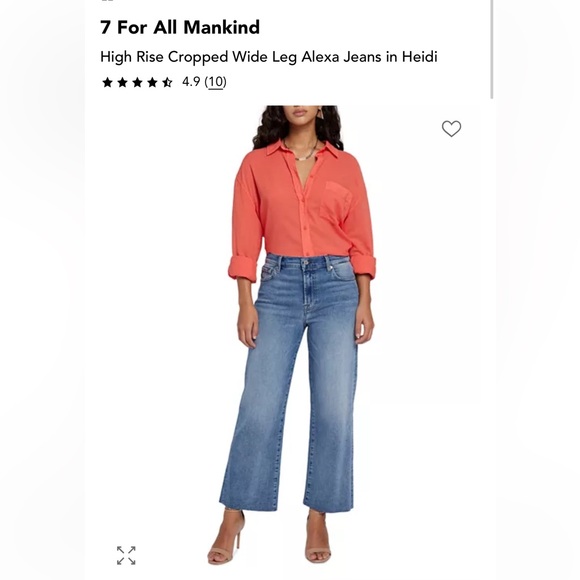The height and width of the screenshot is (580, 580).
Task: Click the first rating star
Action: [x=107, y=82]
